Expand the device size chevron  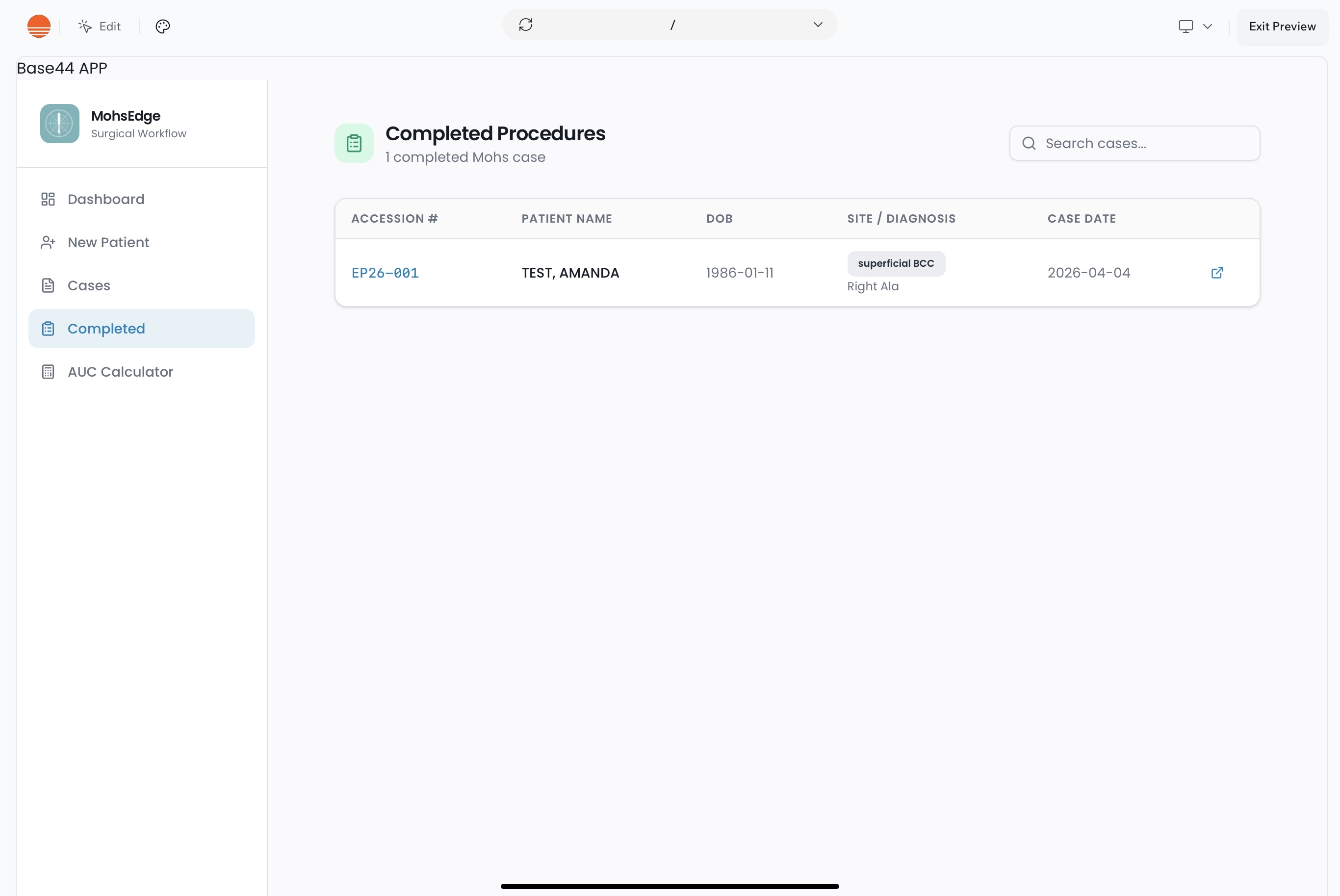[x=1208, y=26]
